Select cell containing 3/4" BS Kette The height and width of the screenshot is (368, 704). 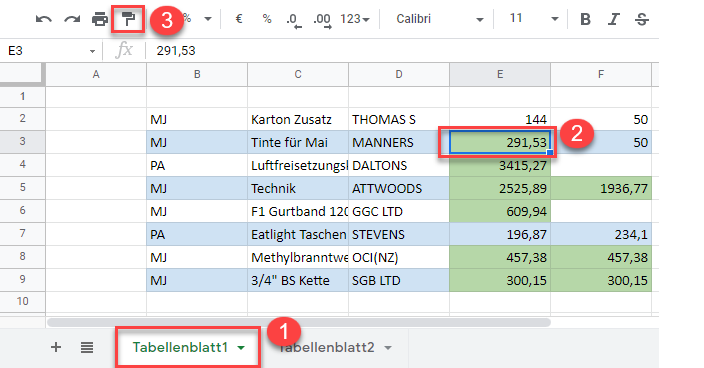tap(298, 280)
